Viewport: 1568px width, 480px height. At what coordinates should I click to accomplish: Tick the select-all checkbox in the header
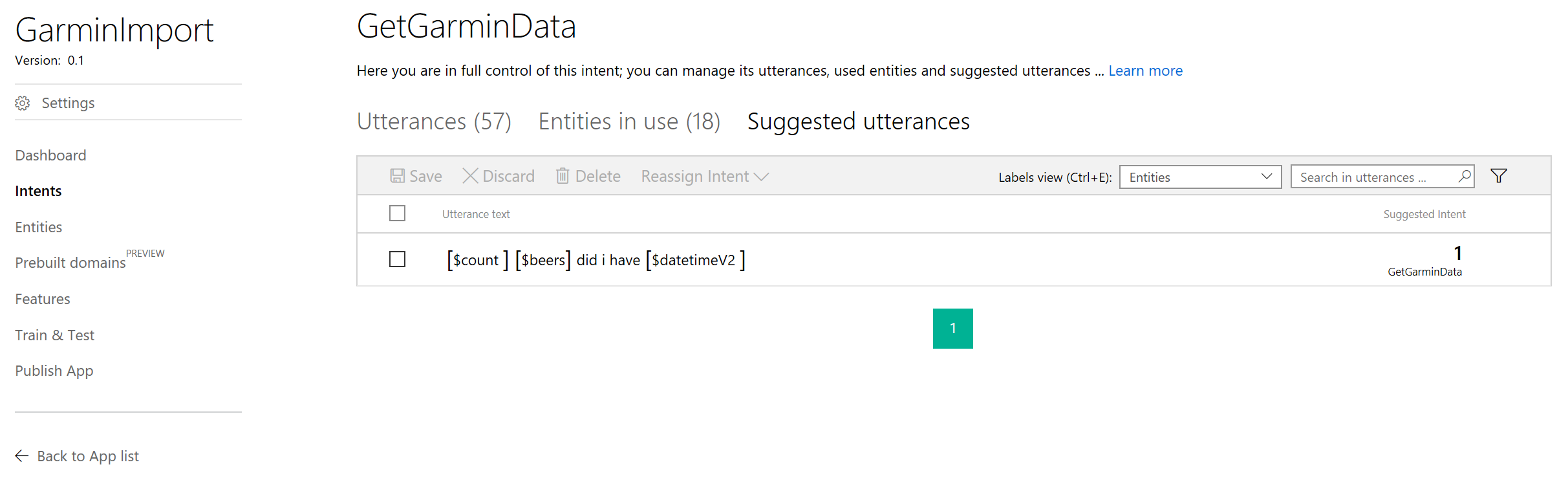point(398,213)
